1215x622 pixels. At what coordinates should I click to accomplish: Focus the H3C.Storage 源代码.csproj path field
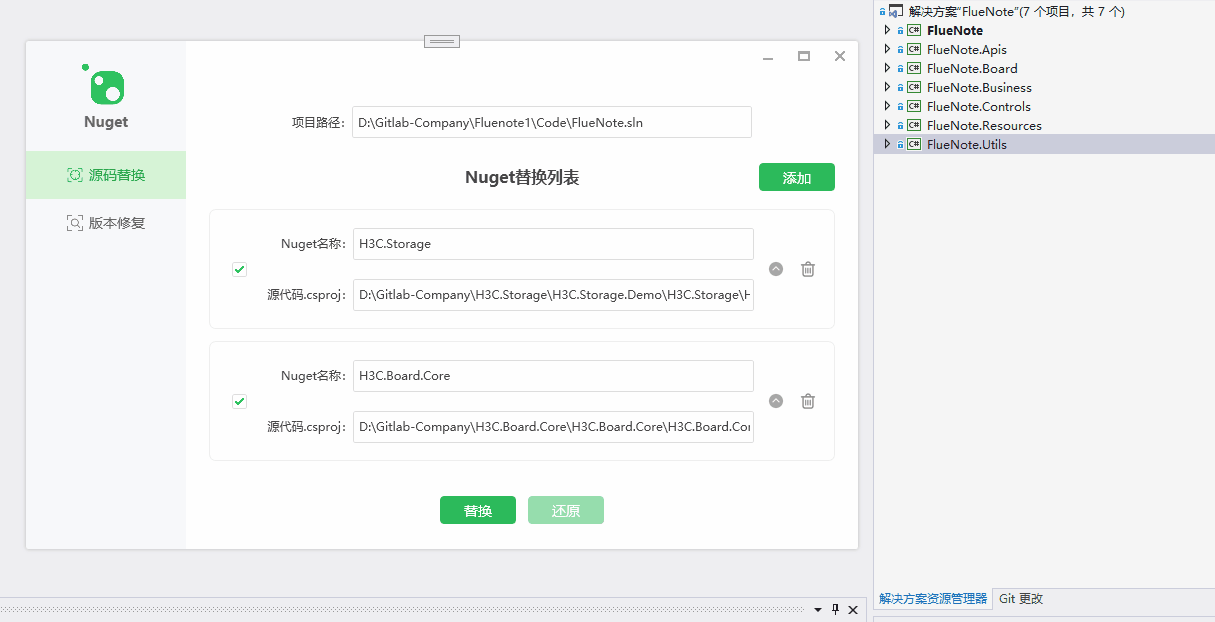tap(553, 295)
